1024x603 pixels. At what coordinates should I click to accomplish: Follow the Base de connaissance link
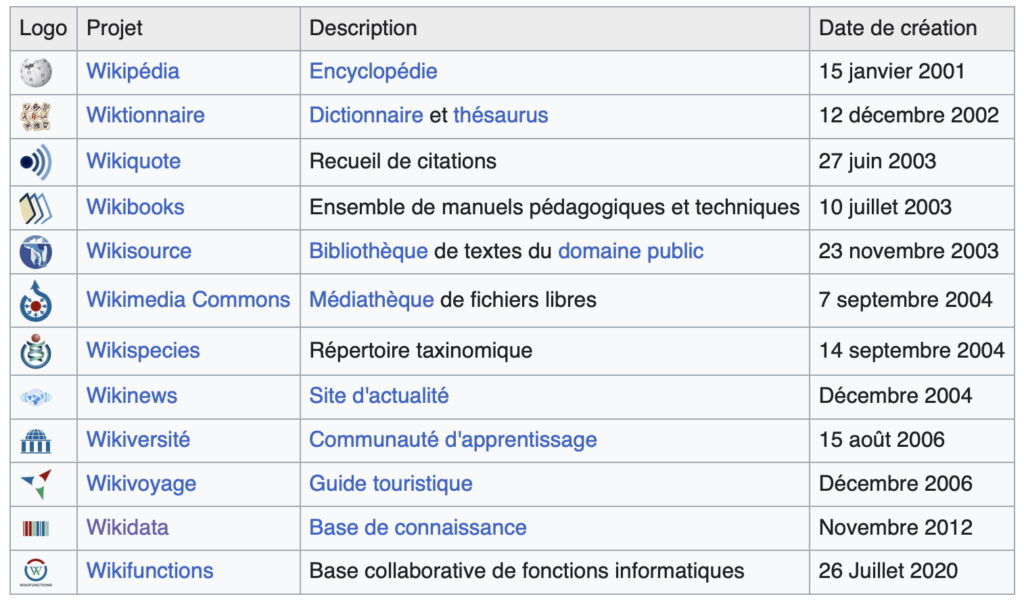(x=417, y=528)
